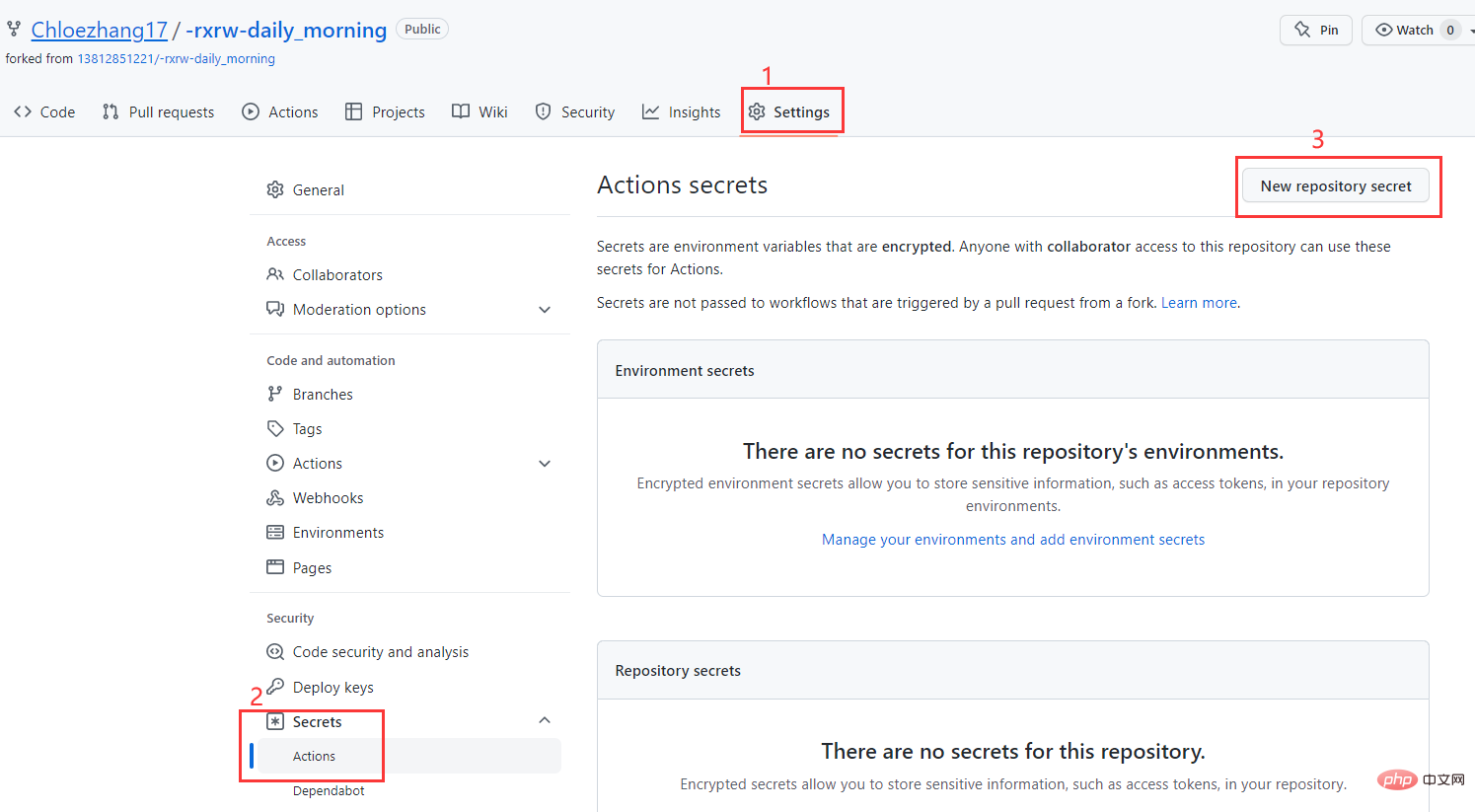Click the Branches icon in sidebar
The image size is (1475, 812).
[275, 395]
